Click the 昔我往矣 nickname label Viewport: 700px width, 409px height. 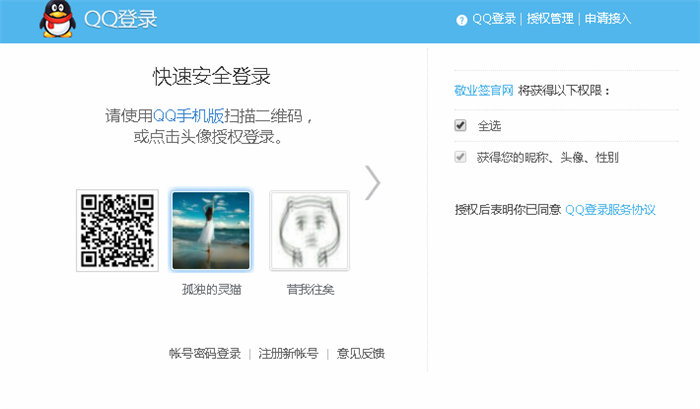click(309, 290)
